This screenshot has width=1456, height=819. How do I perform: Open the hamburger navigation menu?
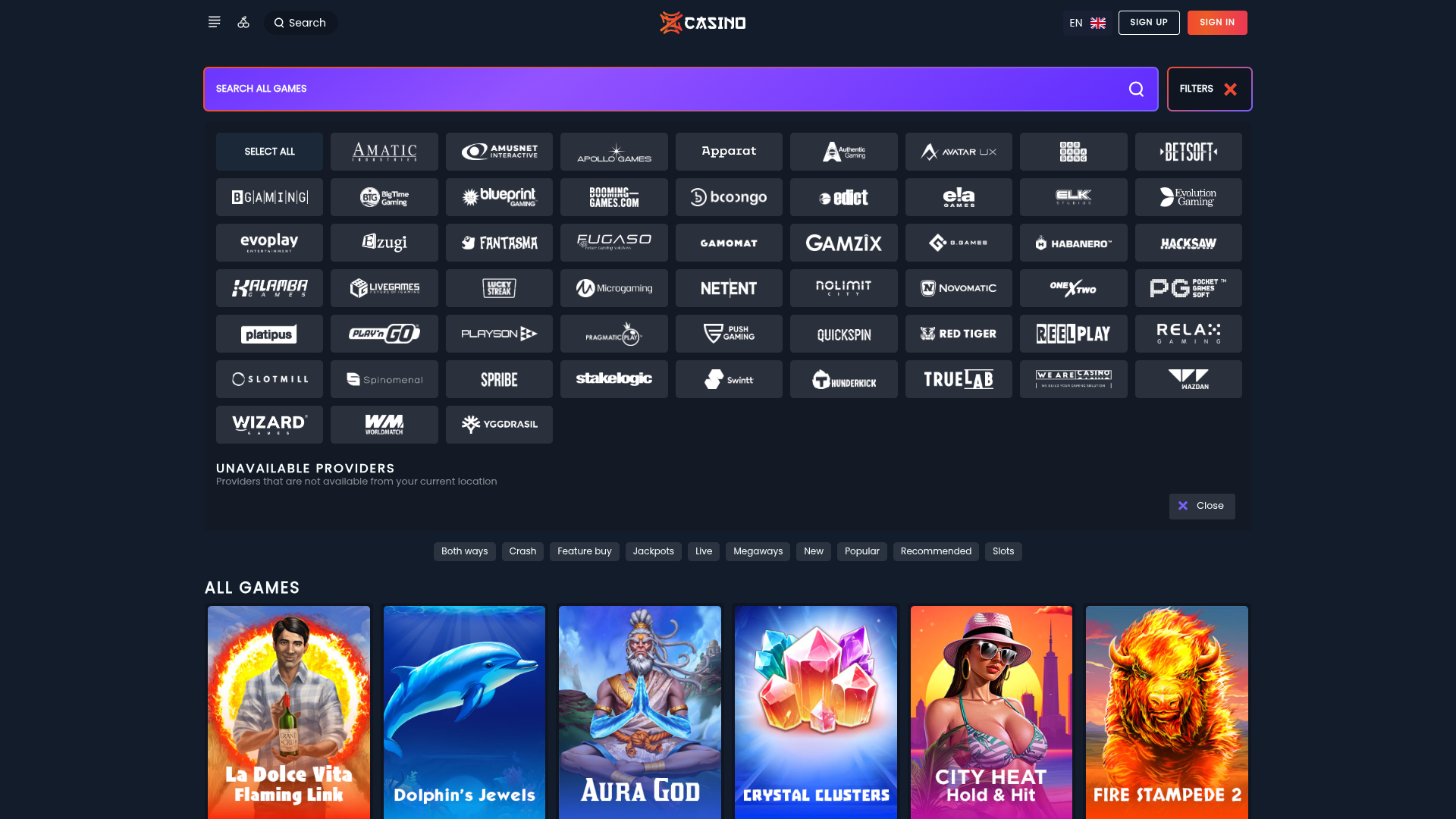[214, 22]
